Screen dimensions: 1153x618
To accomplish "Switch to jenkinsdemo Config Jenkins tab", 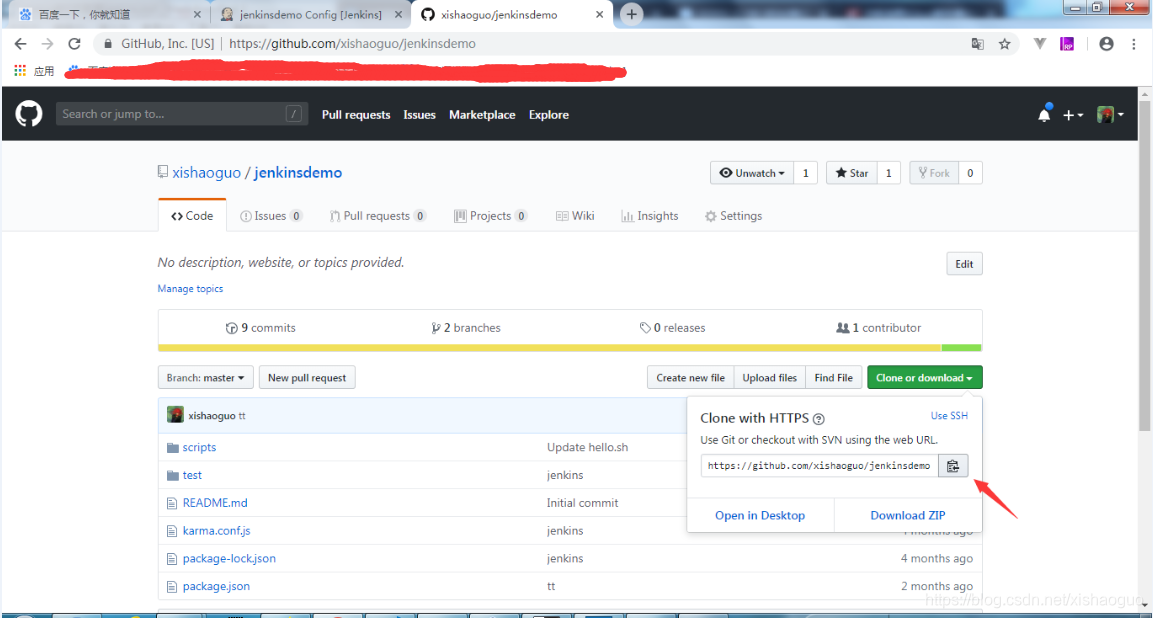I will [311, 15].
